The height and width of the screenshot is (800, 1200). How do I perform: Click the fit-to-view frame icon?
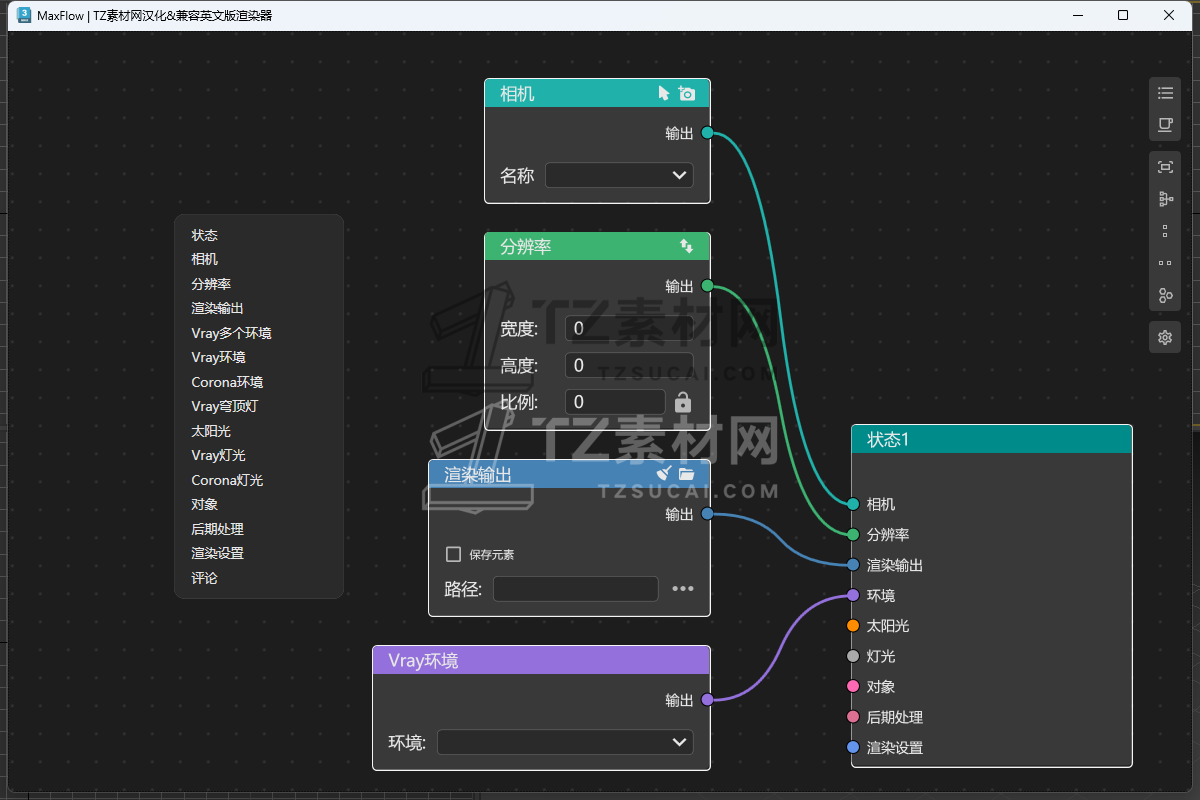(1165, 167)
